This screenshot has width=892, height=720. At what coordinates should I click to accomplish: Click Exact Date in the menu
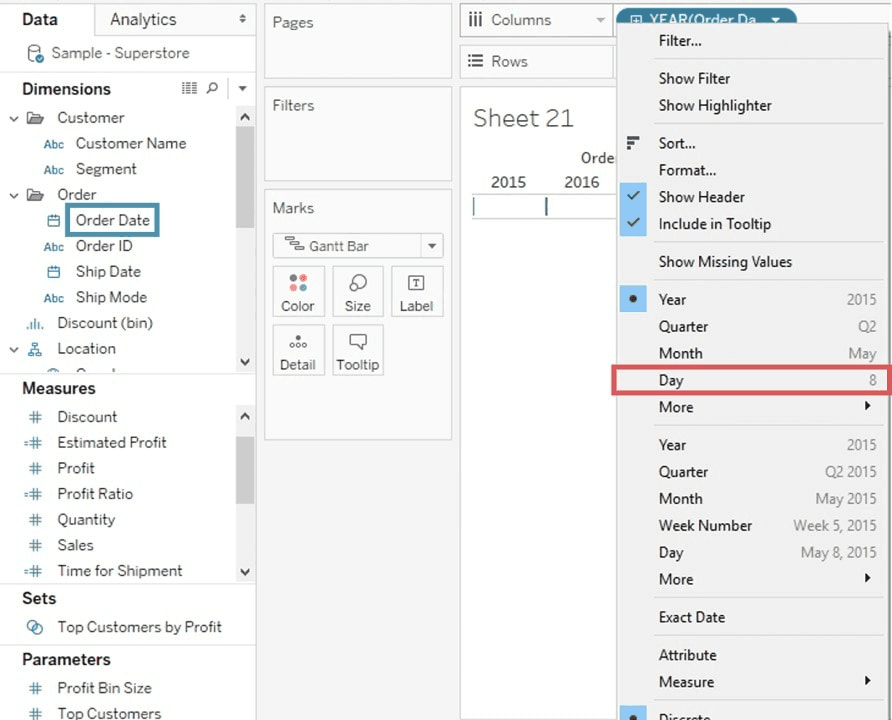(x=691, y=617)
